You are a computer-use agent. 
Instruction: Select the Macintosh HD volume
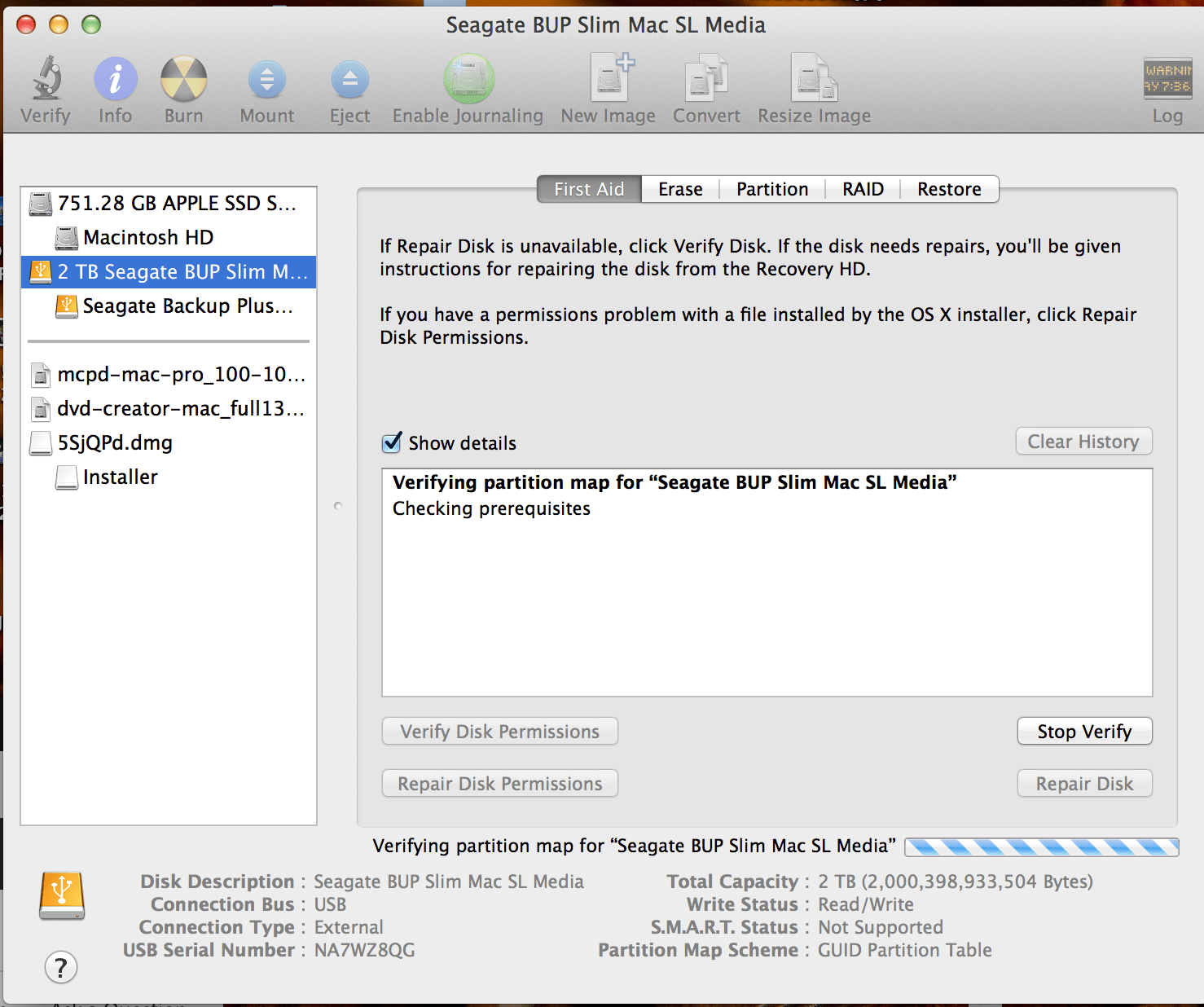pyautogui.click(x=147, y=237)
